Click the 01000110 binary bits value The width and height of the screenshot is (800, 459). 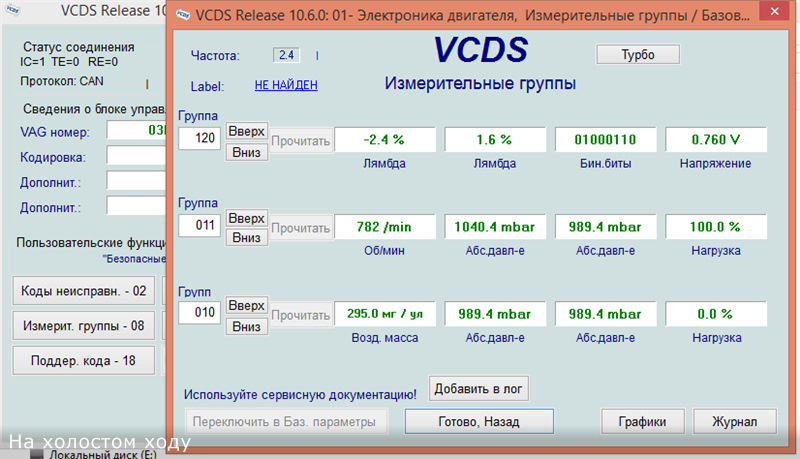[606, 140]
